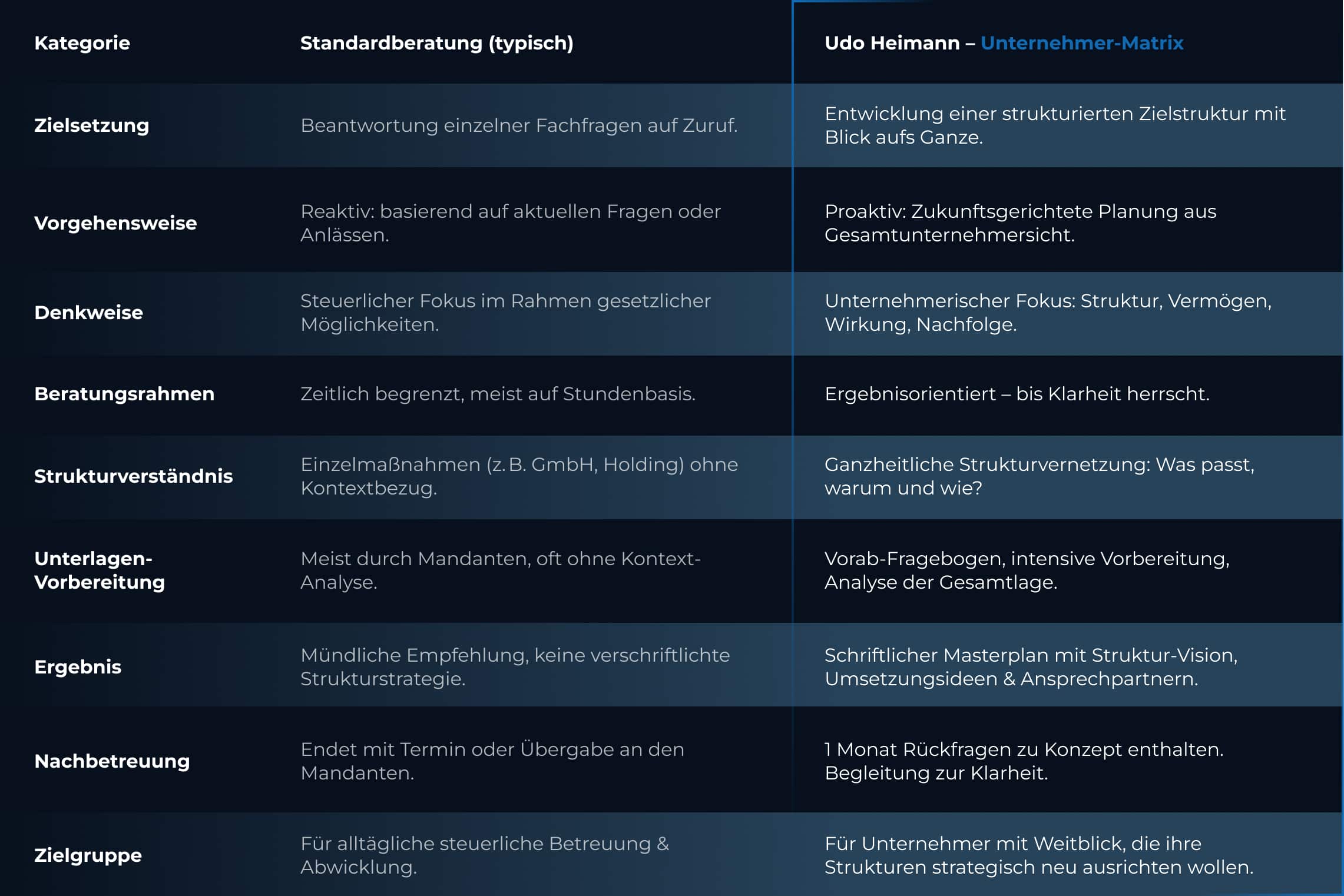1344x896 pixels.
Task: Select 'Ergebnisorientiert – bis Klarheit herrscht' text
Action: [1017, 394]
